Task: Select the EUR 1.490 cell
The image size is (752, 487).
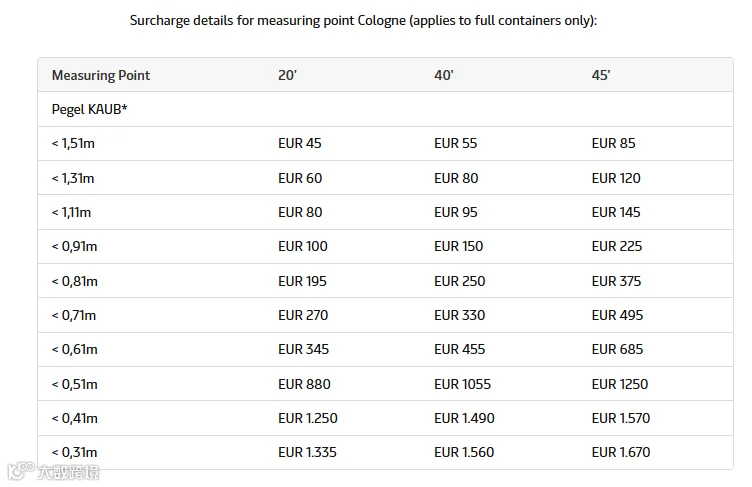Action: coord(464,418)
